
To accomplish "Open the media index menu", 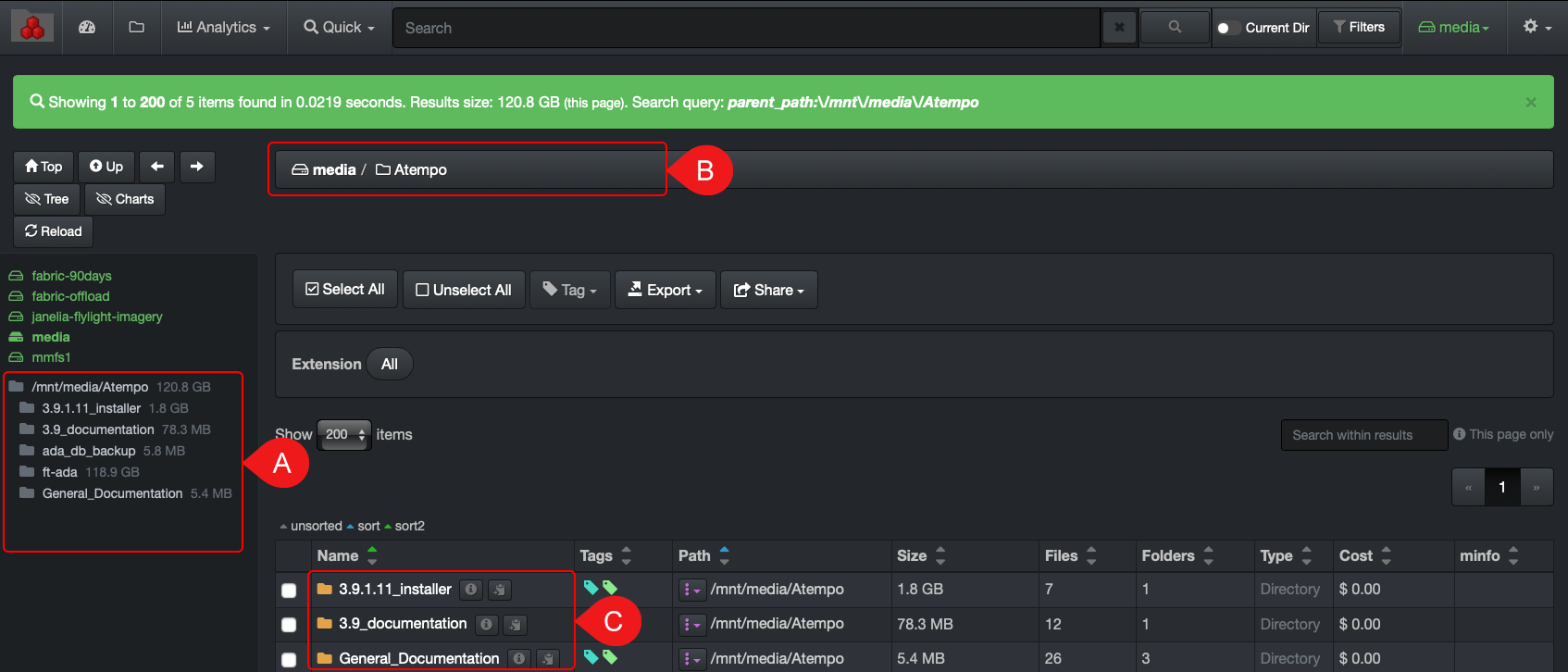I will [x=1454, y=28].
